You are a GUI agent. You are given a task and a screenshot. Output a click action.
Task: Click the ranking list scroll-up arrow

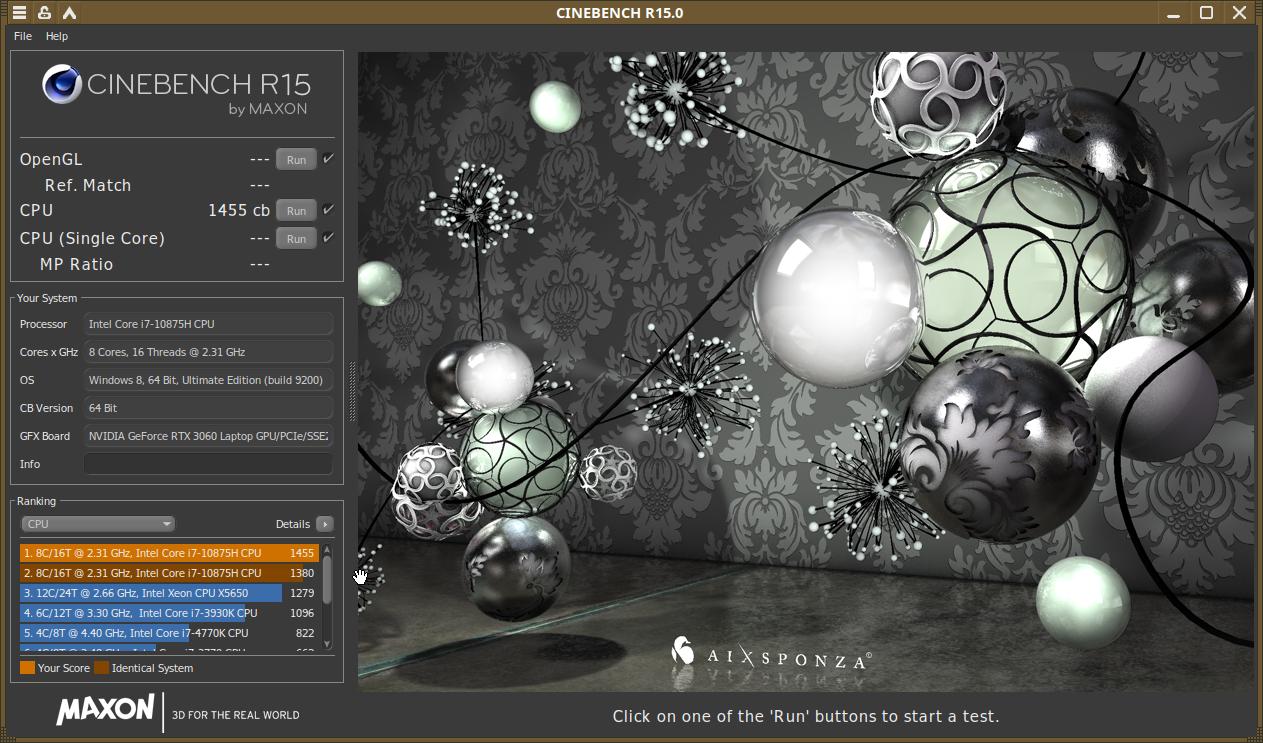coord(327,551)
